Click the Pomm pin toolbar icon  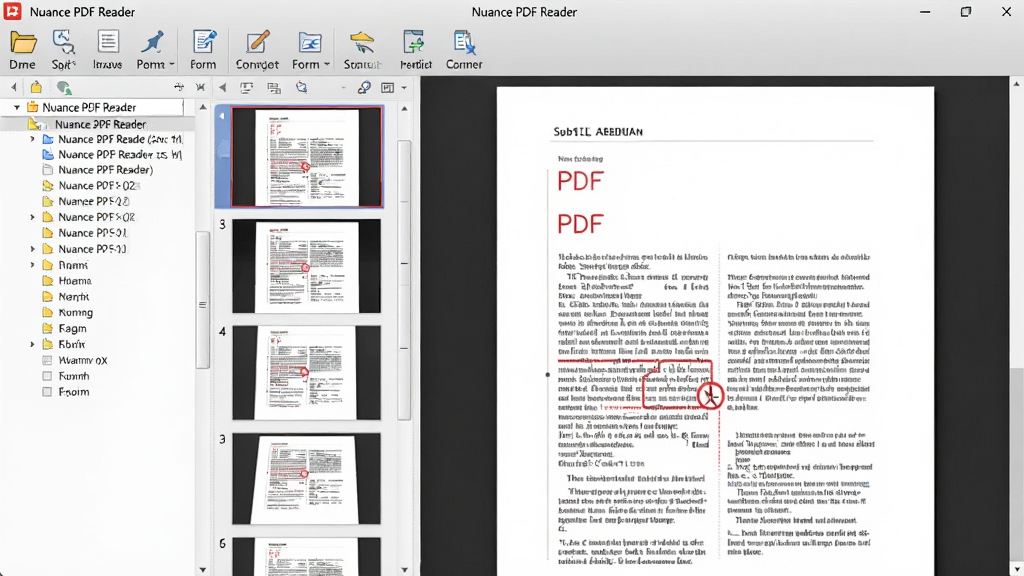pos(152,42)
